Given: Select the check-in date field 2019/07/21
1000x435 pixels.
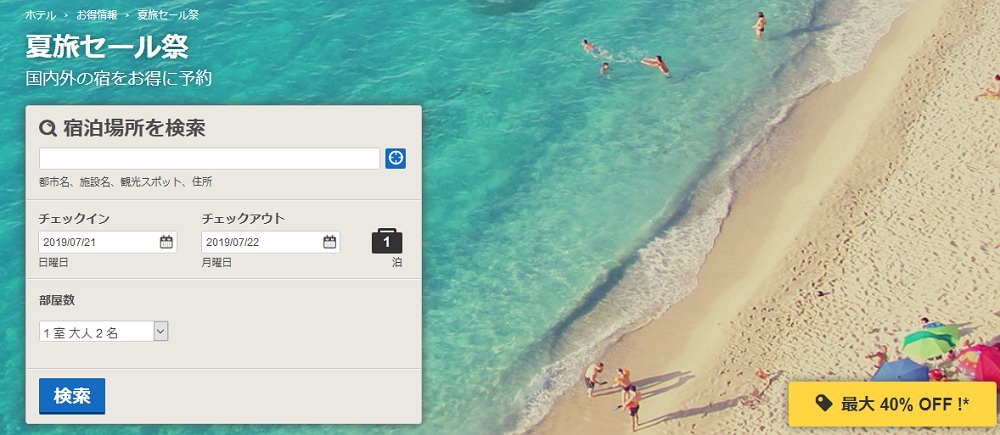Looking at the screenshot, I should click(x=108, y=242).
